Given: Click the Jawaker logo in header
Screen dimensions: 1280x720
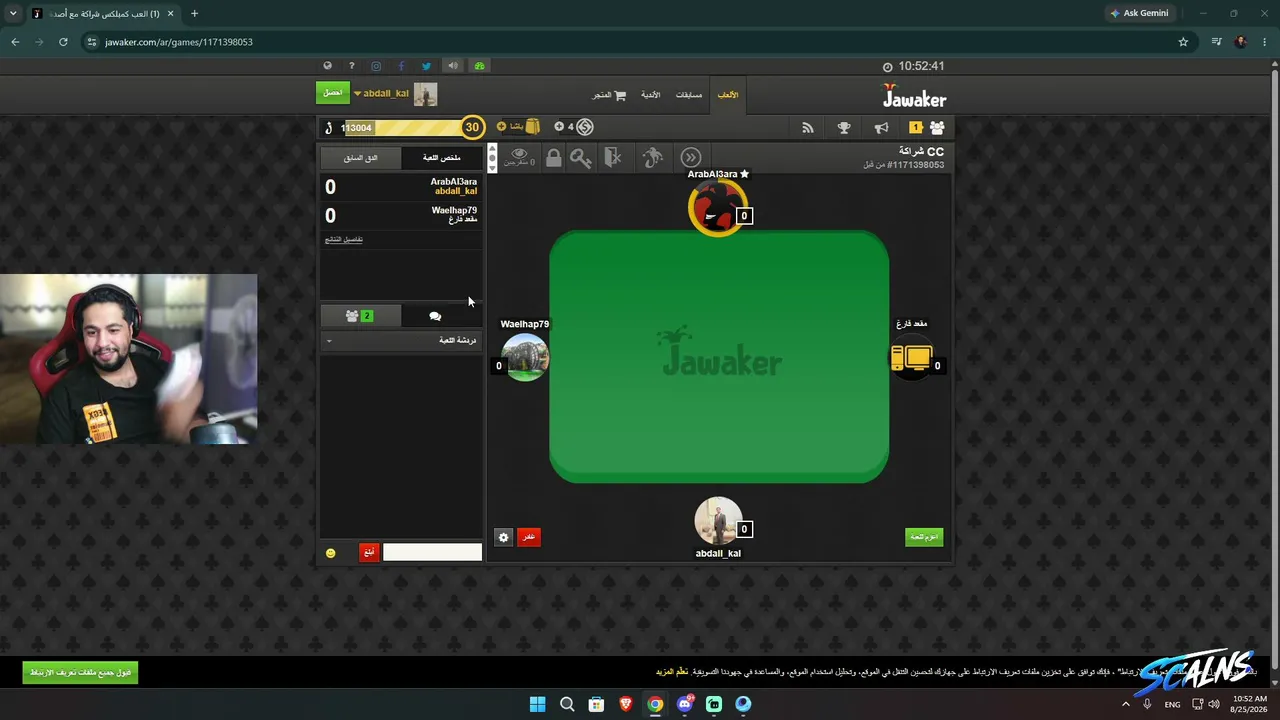Looking at the screenshot, I should click(914, 97).
